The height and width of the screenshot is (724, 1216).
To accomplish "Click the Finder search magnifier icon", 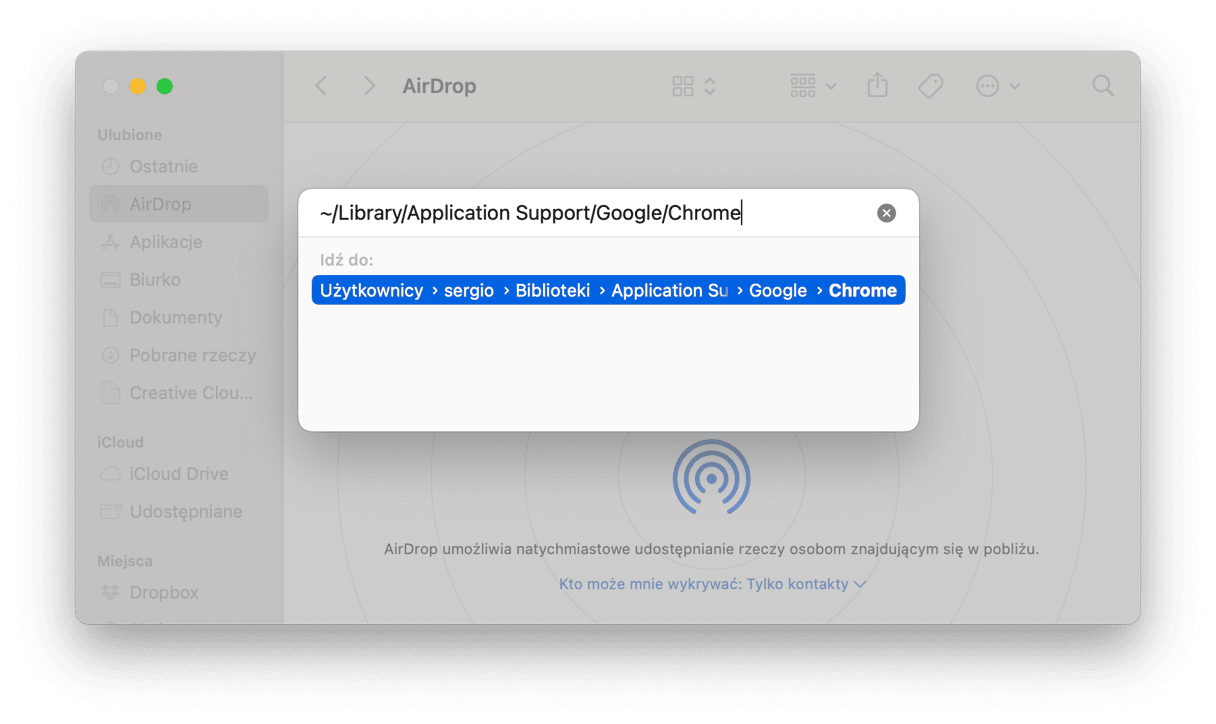I will [1103, 86].
